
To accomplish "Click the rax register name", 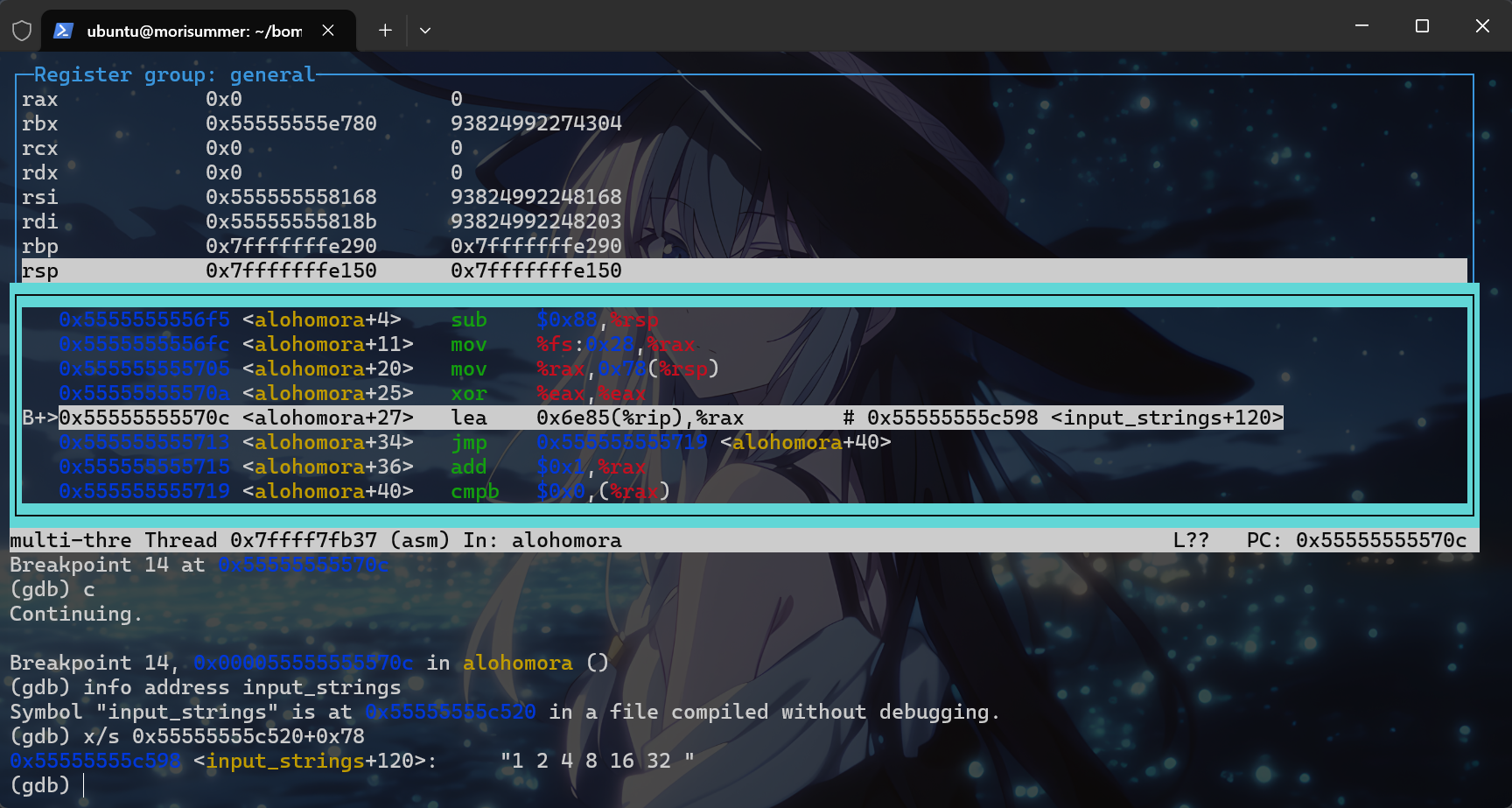I will [40, 99].
